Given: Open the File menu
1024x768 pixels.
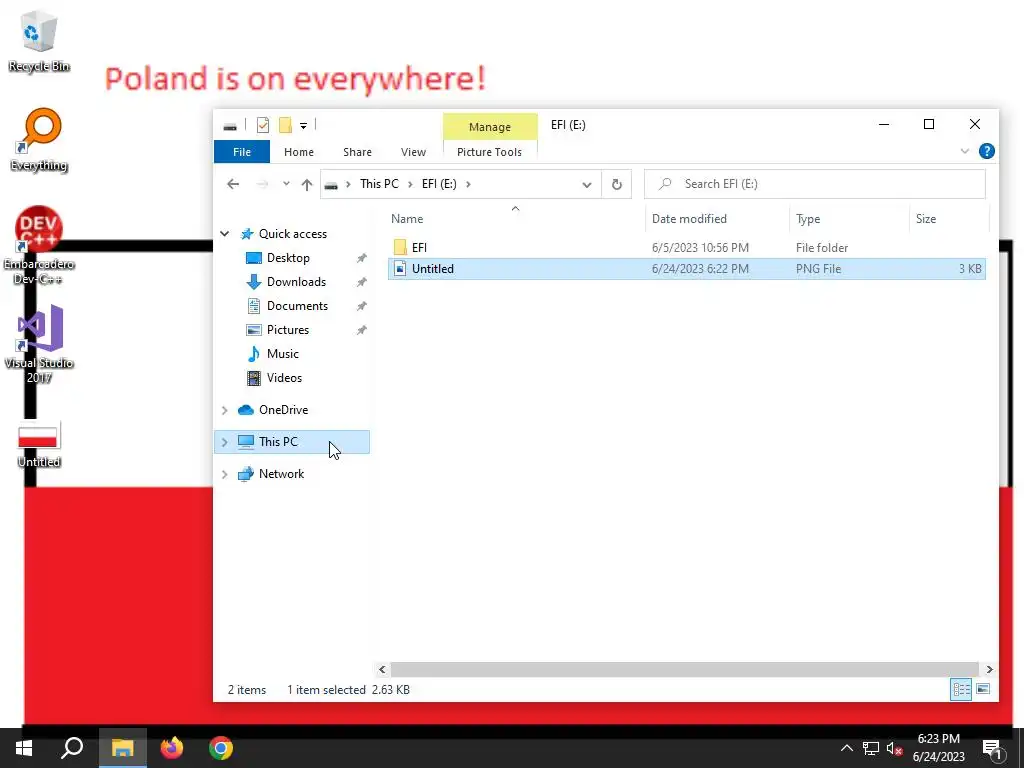Looking at the screenshot, I should [242, 152].
